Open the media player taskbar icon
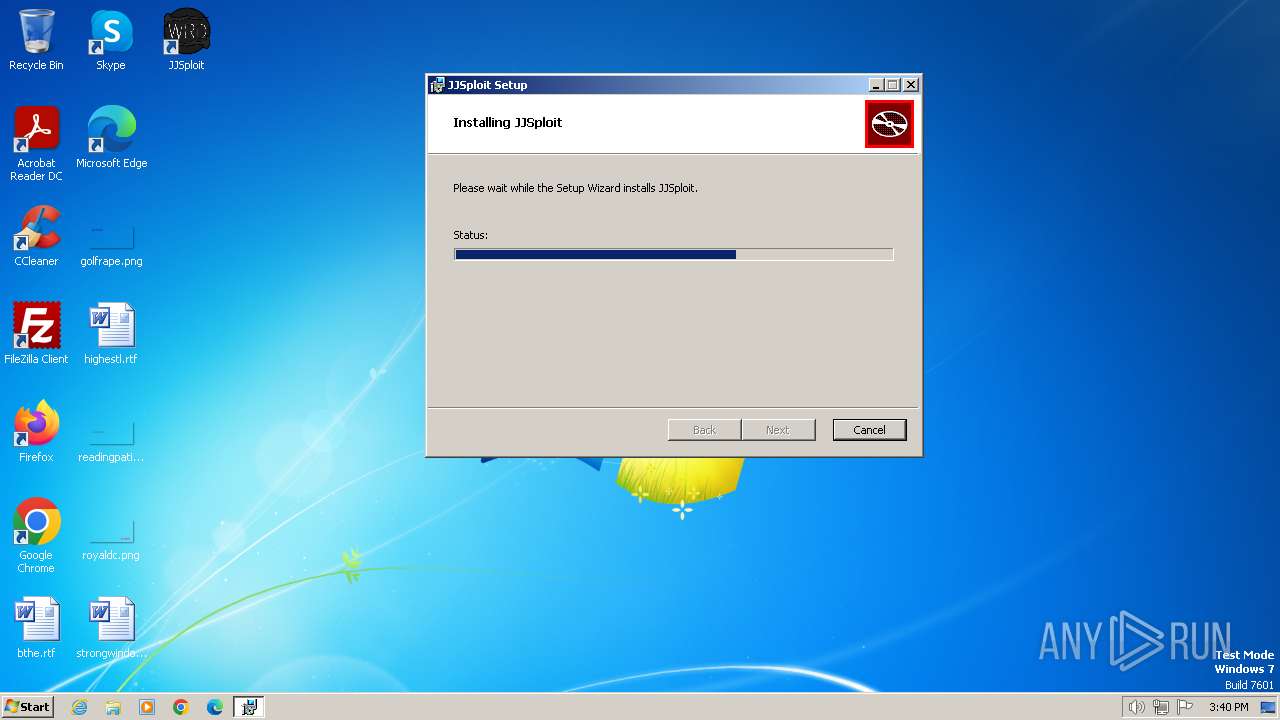This screenshot has width=1280, height=720. click(147, 707)
